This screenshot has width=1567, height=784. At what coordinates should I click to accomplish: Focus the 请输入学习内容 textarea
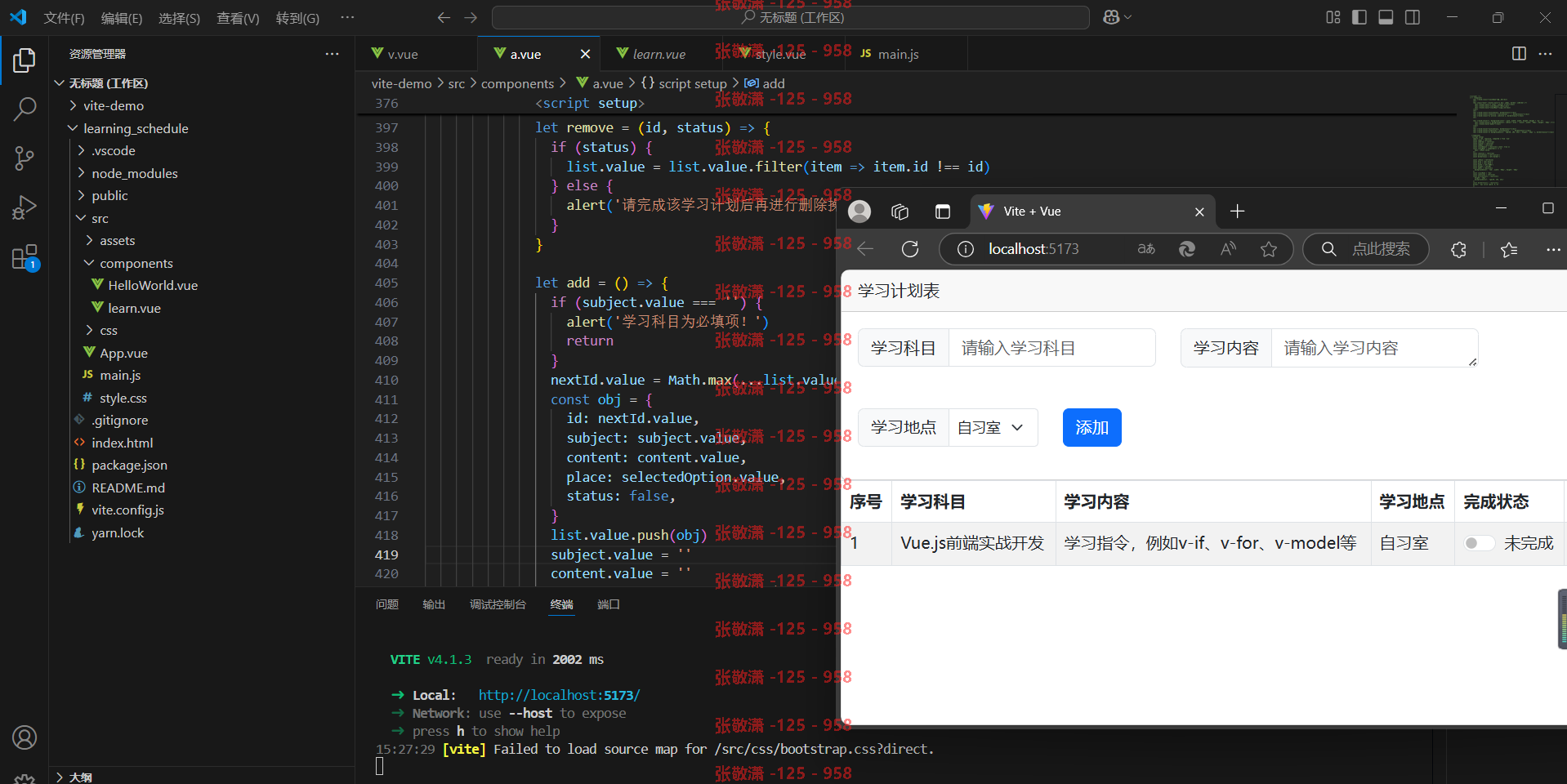point(1374,348)
